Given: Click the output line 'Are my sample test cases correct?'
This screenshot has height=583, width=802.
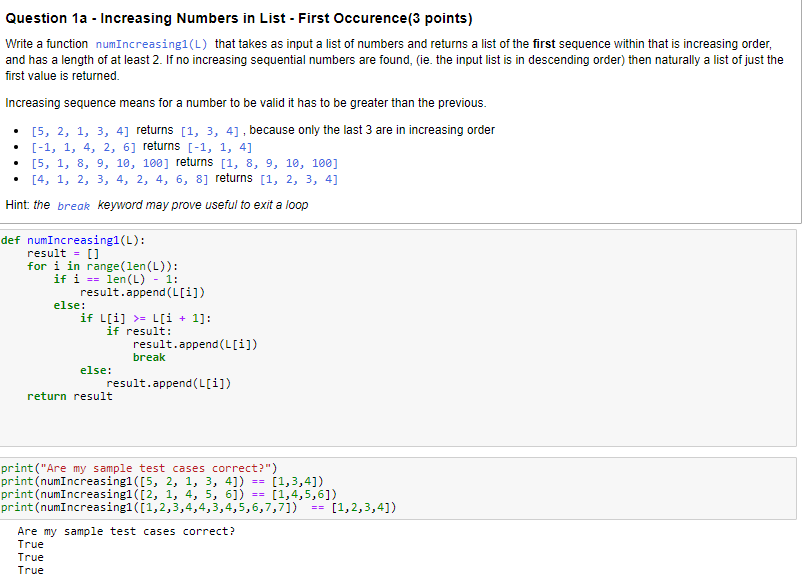Looking at the screenshot, I should [127, 530].
